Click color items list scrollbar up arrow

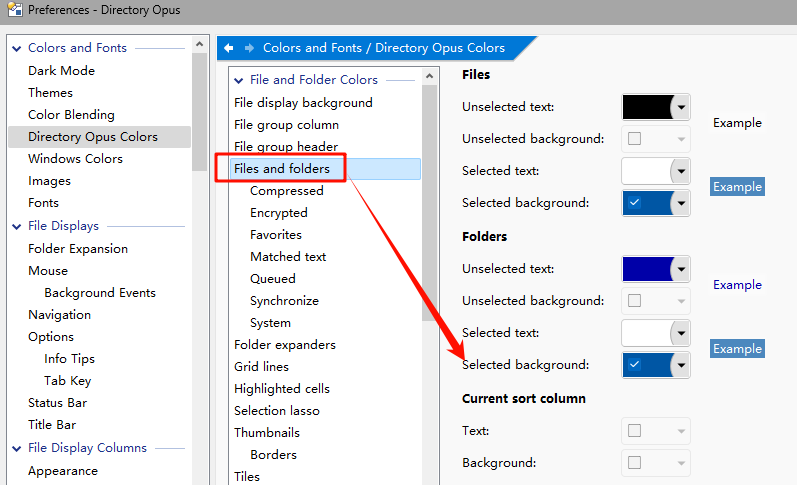430,76
